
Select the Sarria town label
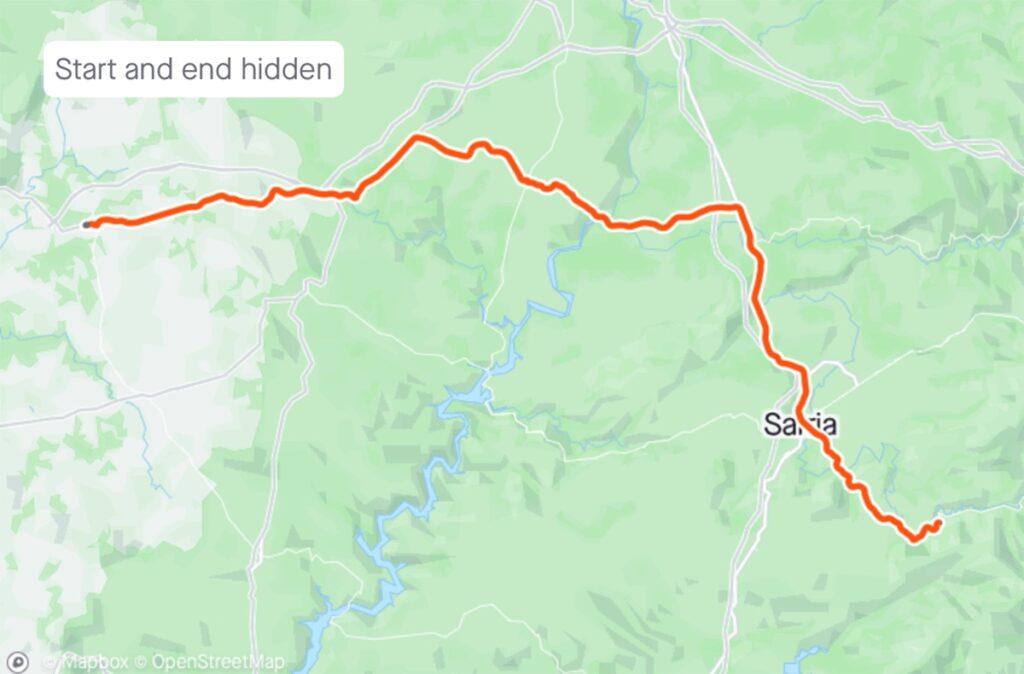(x=800, y=425)
